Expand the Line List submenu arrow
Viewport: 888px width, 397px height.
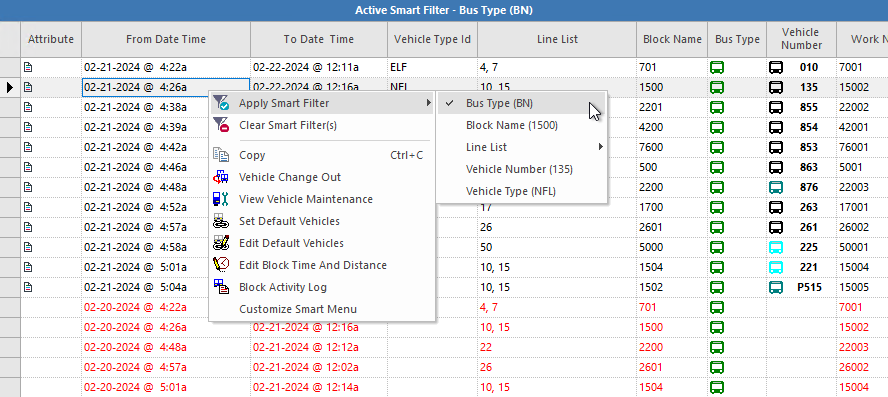pos(600,147)
